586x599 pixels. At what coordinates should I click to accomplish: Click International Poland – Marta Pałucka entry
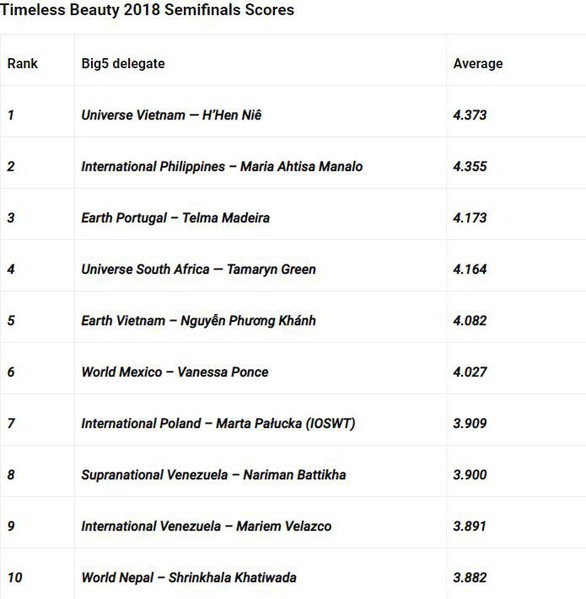pyautogui.click(x=218, y=423)
